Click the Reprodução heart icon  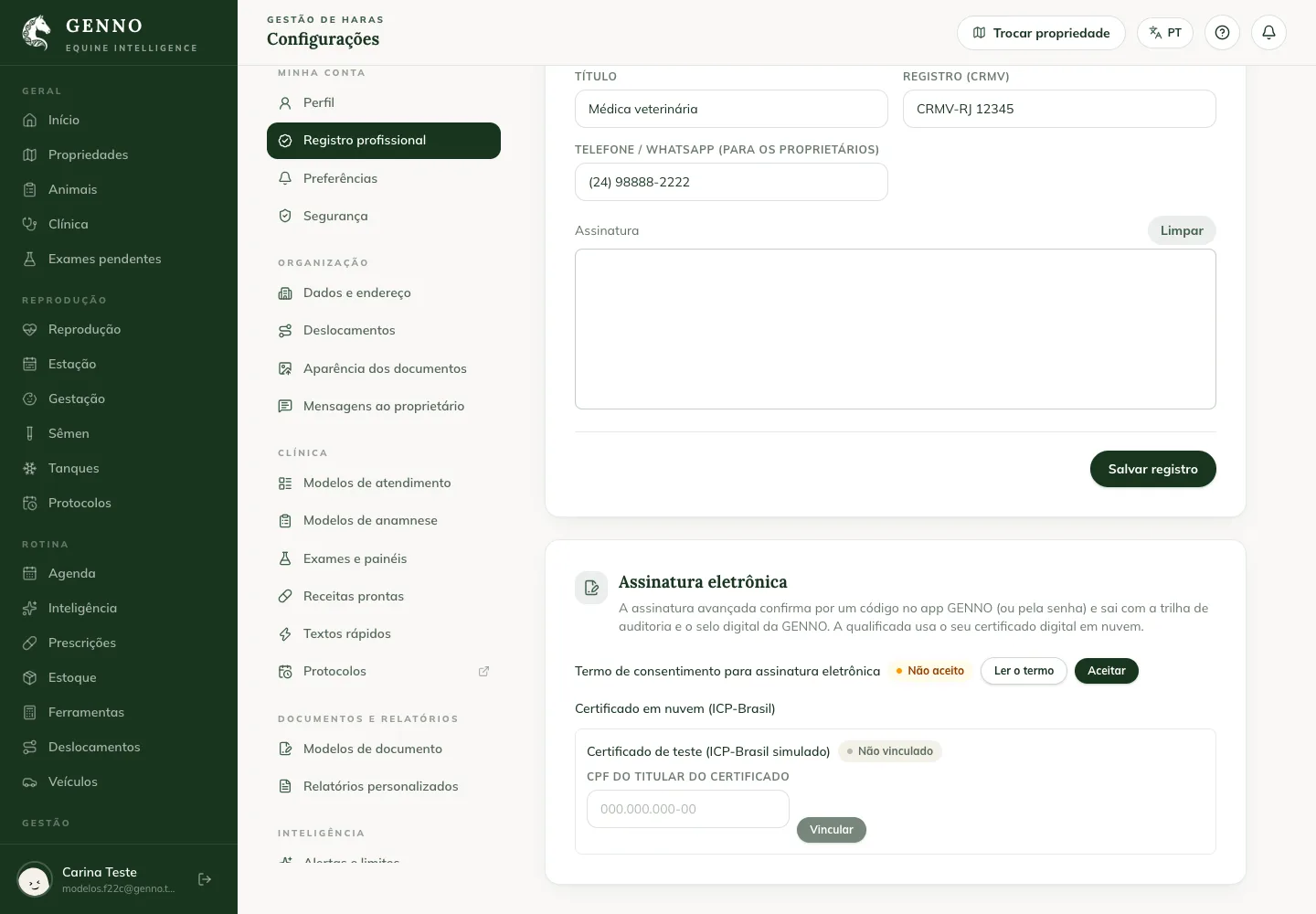pos(29,329)
